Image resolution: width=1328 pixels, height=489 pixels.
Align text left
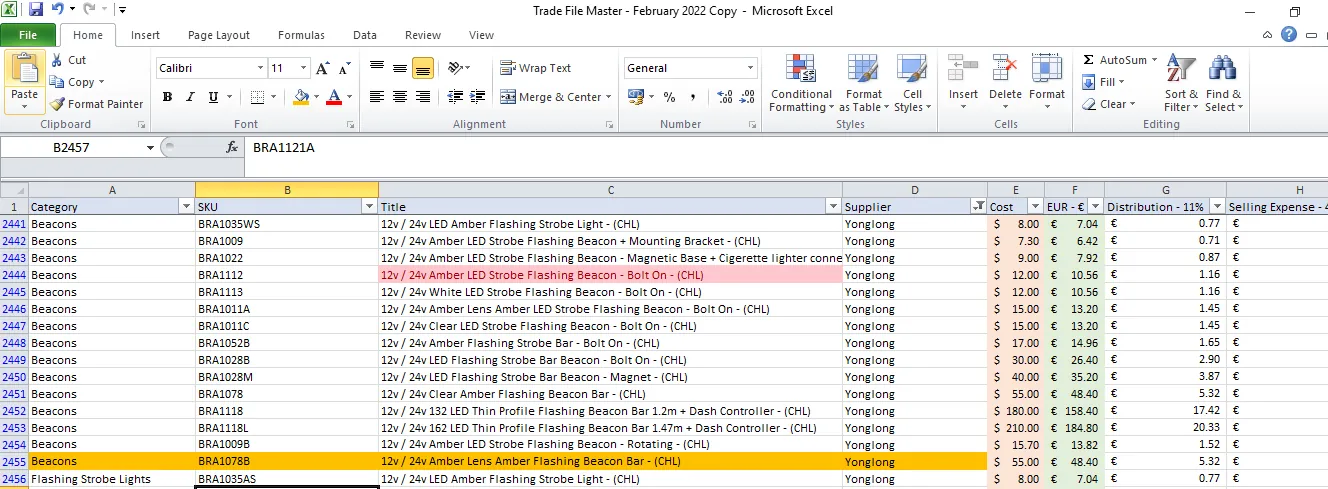point(377,97)
